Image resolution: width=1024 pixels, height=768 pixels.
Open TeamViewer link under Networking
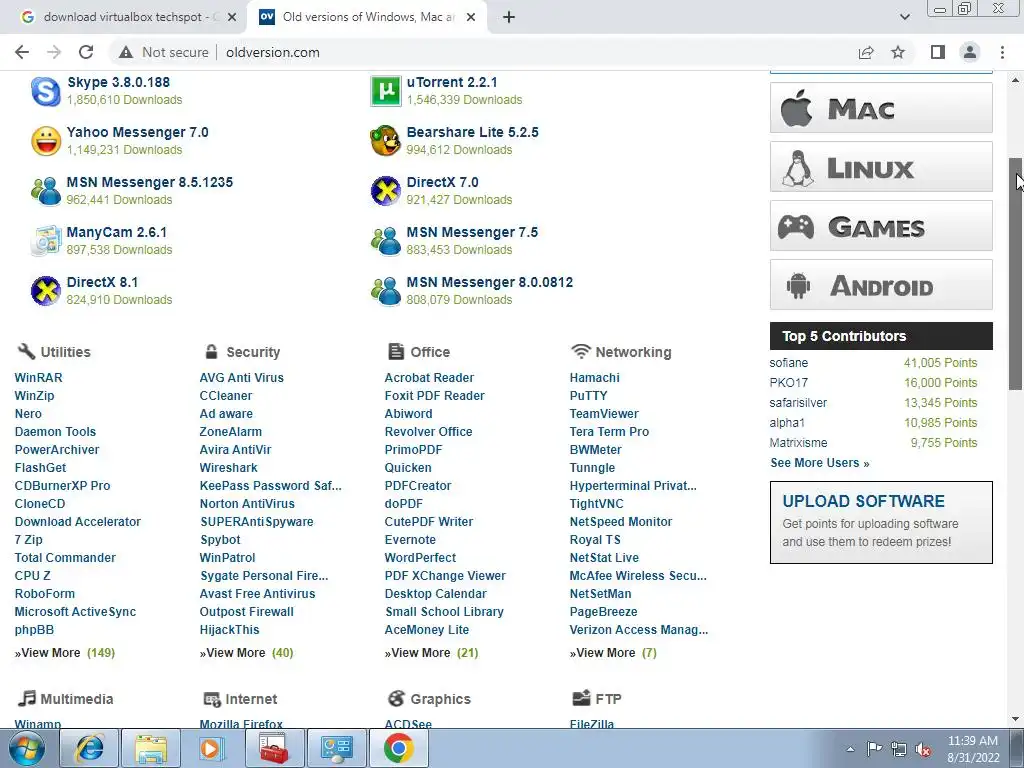pyautogui.click(x=604, y=413)
